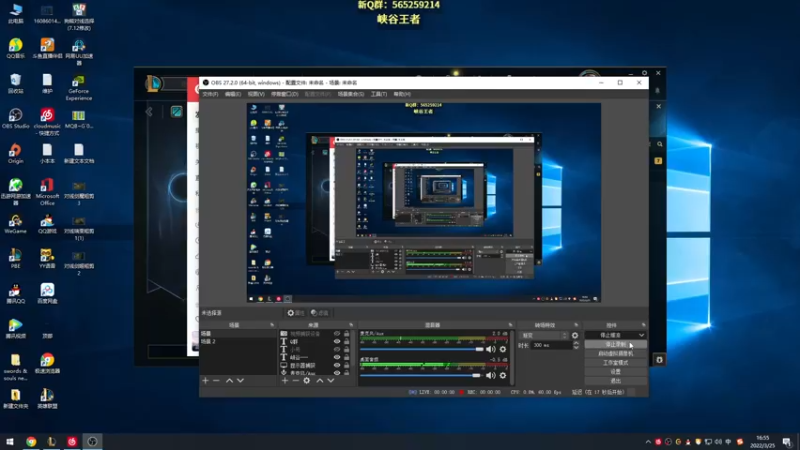The image size is (800, 450).
Task: Open streaming button dropdown arrow in controls
Action: coord(641,335)
